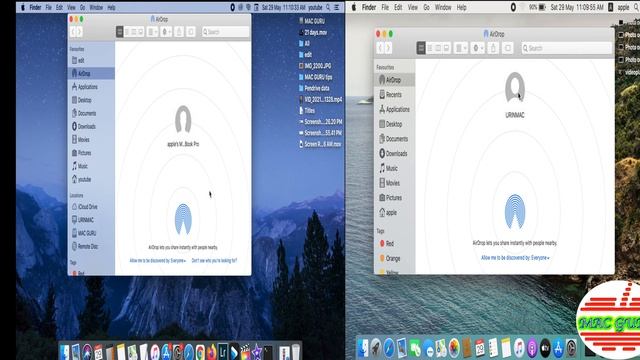Screen dimensions: 640x360
Task: Open the Window menu on the left Mac
Action: [96, 7]
